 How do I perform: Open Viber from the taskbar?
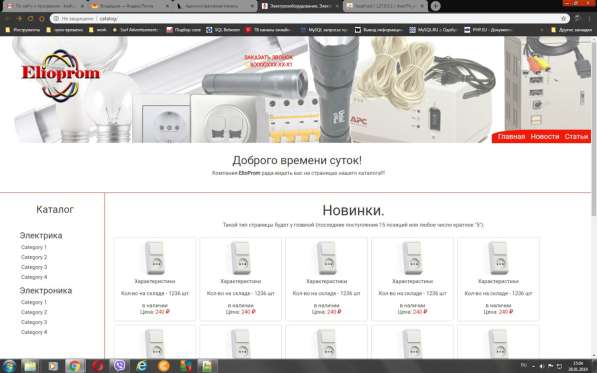120,366
